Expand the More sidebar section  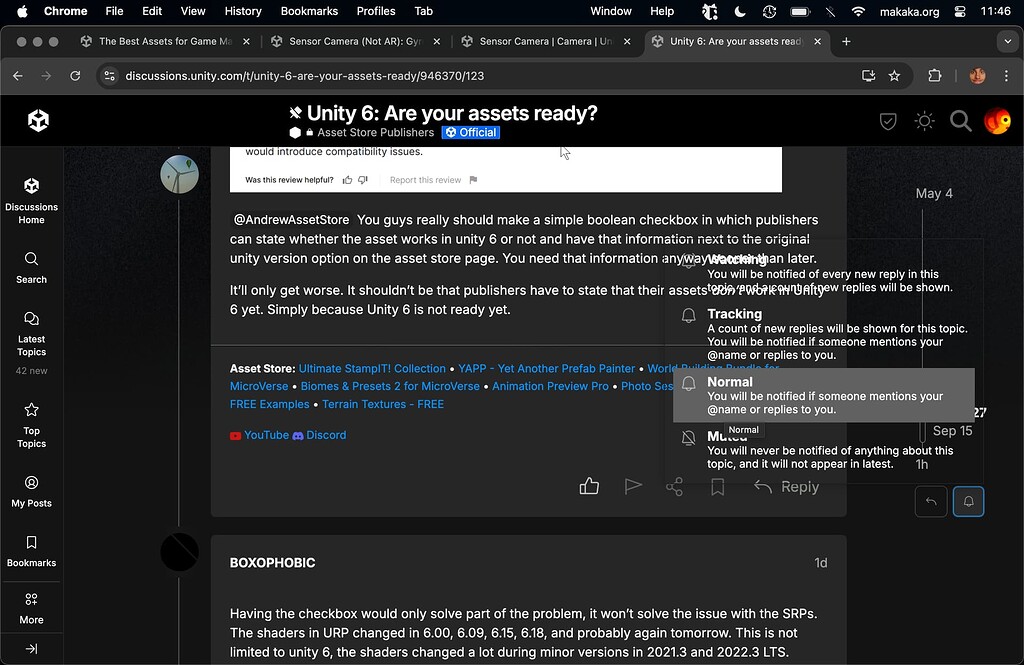point(31,608)
